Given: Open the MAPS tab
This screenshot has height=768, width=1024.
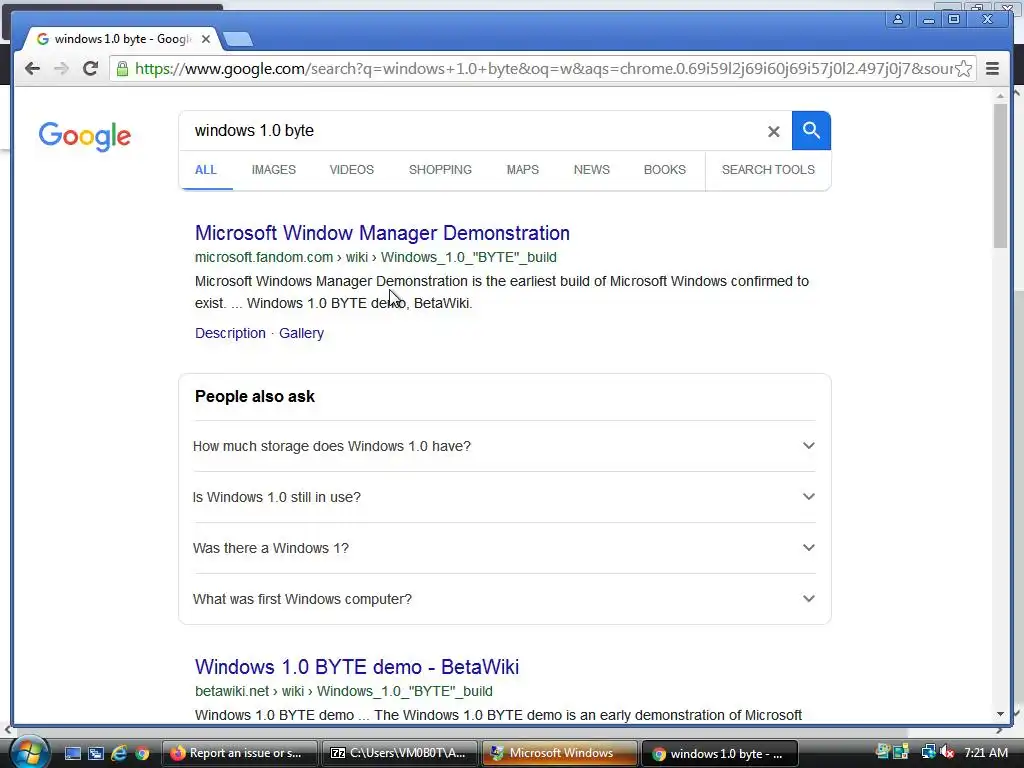Looking at the screenshot, I should [522, 170].
